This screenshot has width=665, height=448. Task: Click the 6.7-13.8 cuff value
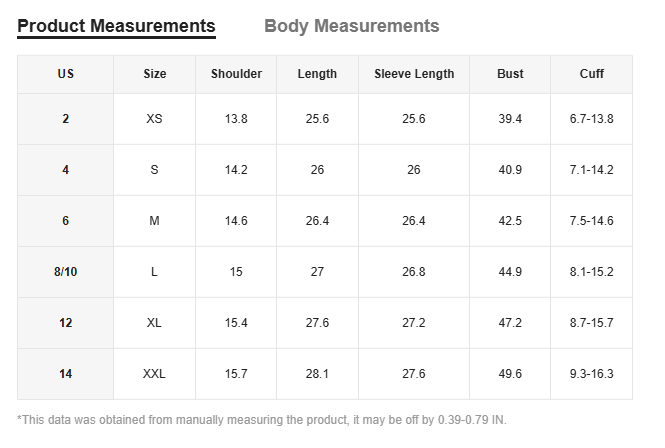(x=591, y=119)
